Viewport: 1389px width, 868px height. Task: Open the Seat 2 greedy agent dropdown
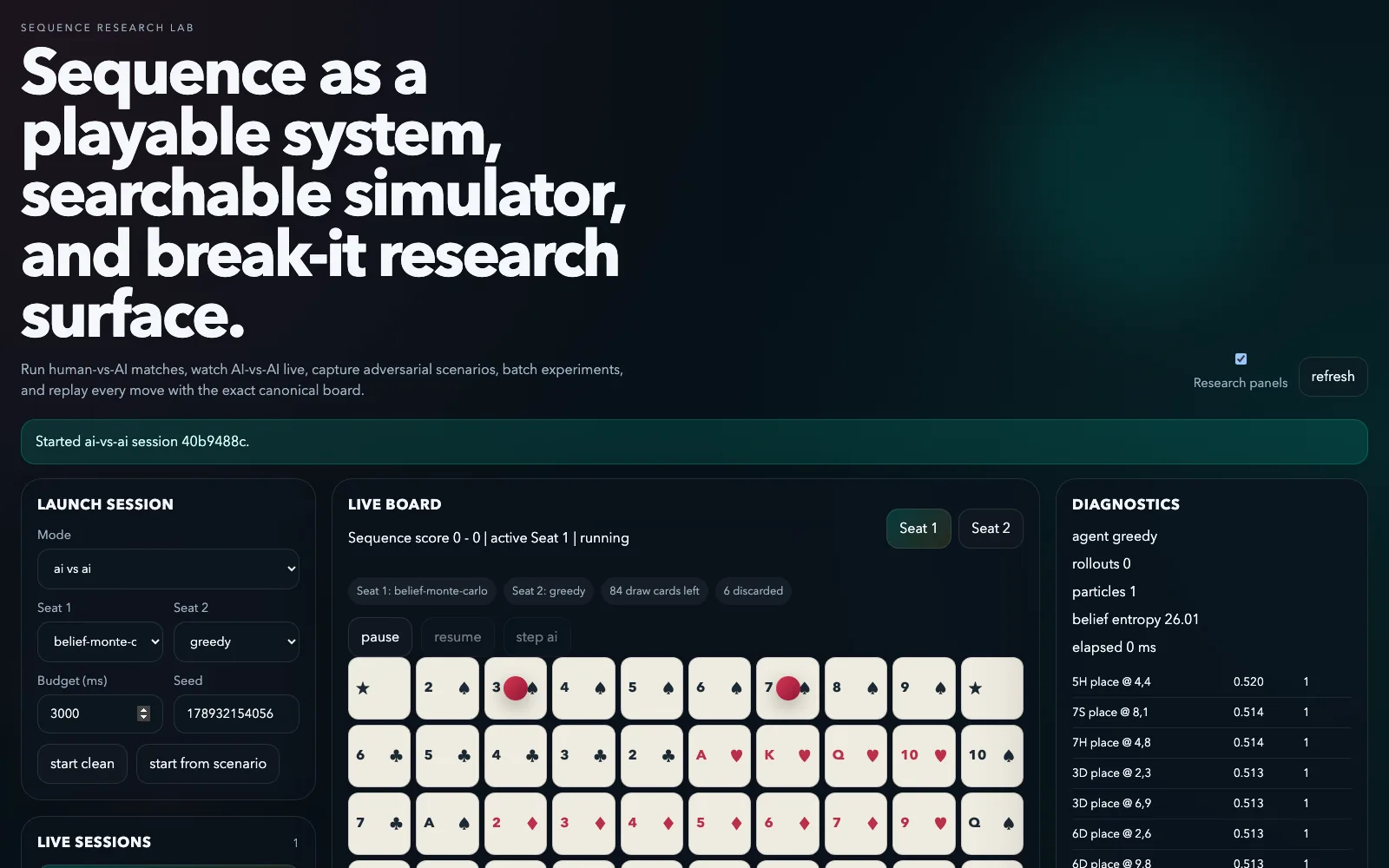coord(236,641)
